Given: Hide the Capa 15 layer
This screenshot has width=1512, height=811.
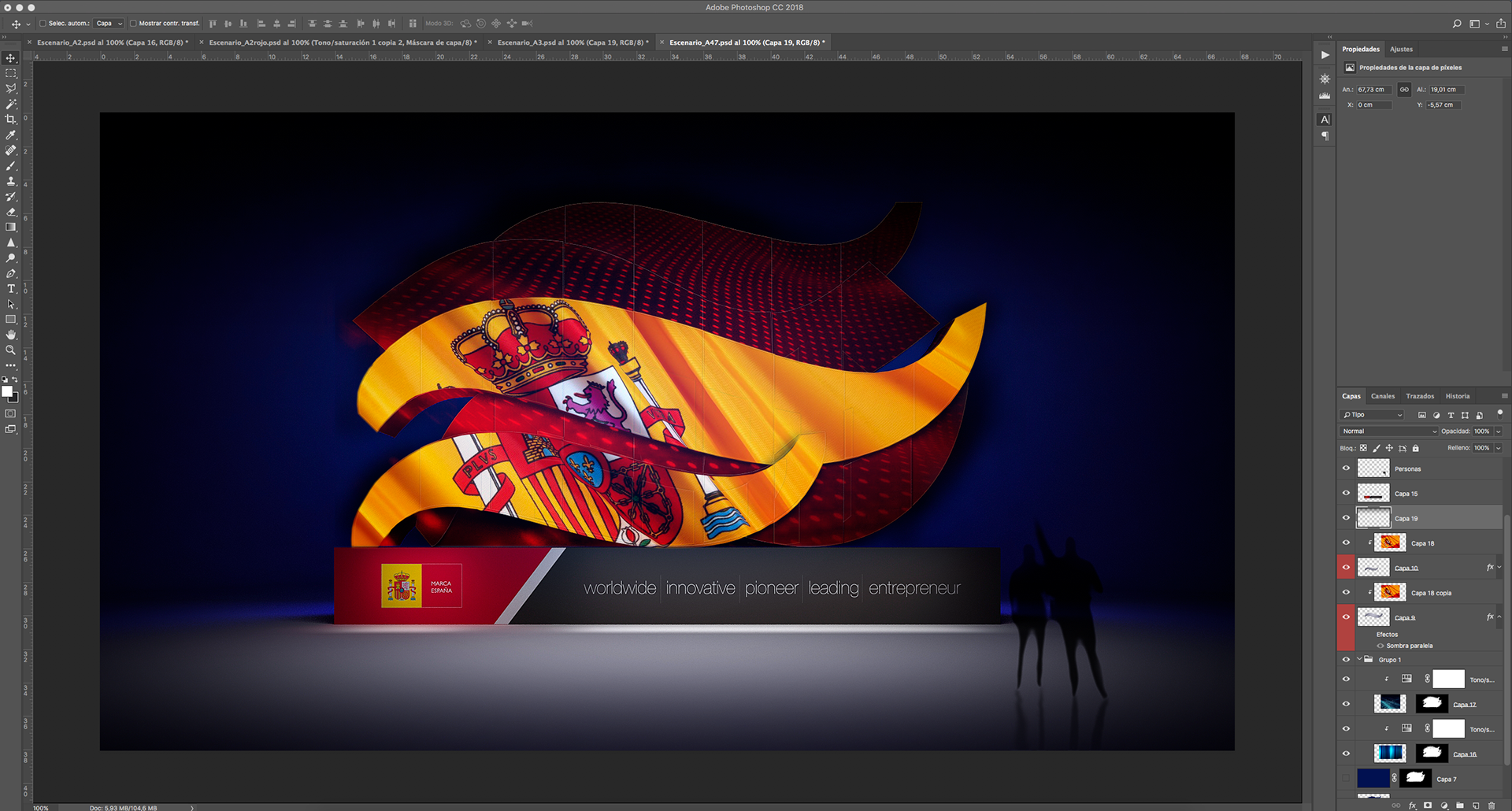Looking at the screenshot, I should pos(1346,494).
